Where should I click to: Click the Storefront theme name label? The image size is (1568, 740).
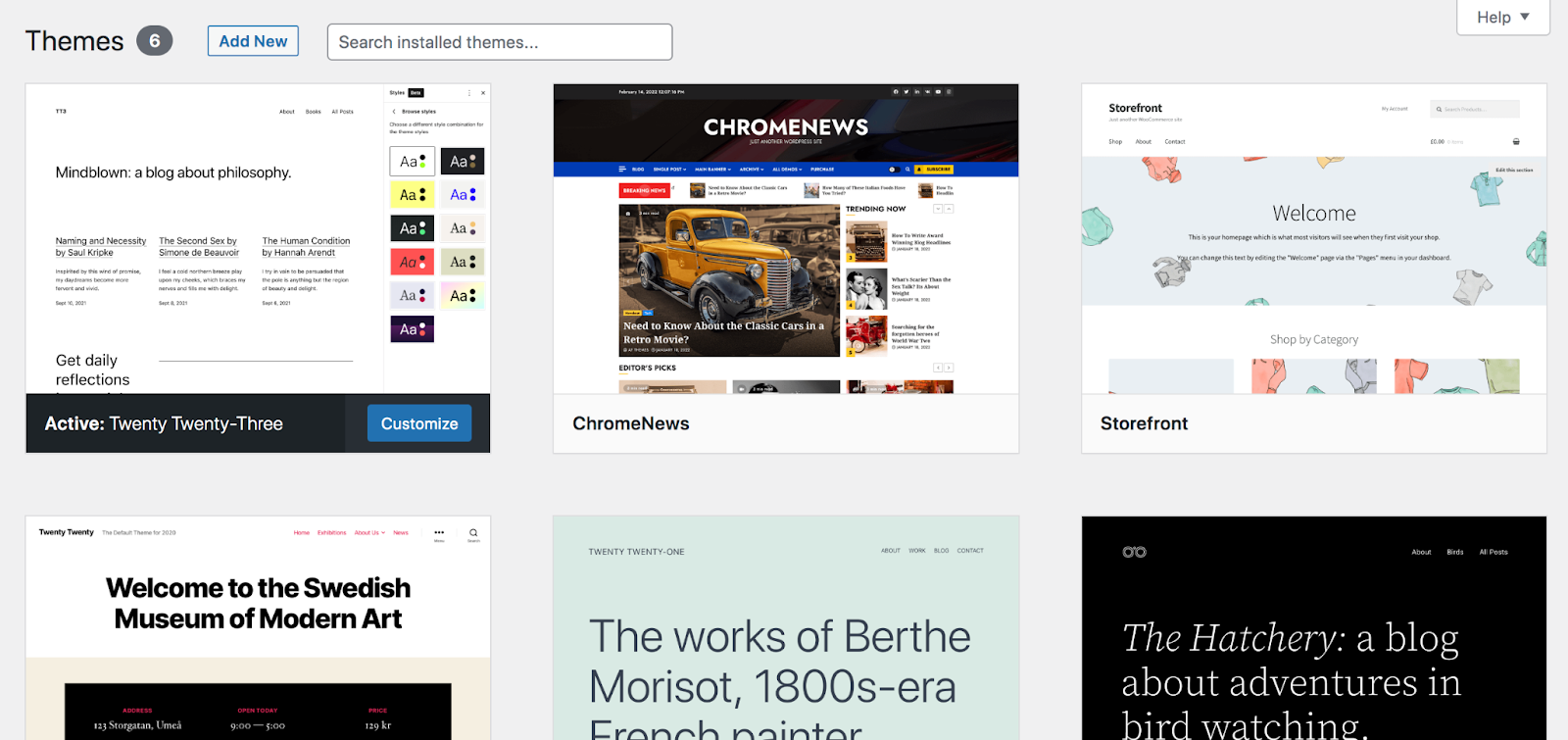[x=1144, y=423]
